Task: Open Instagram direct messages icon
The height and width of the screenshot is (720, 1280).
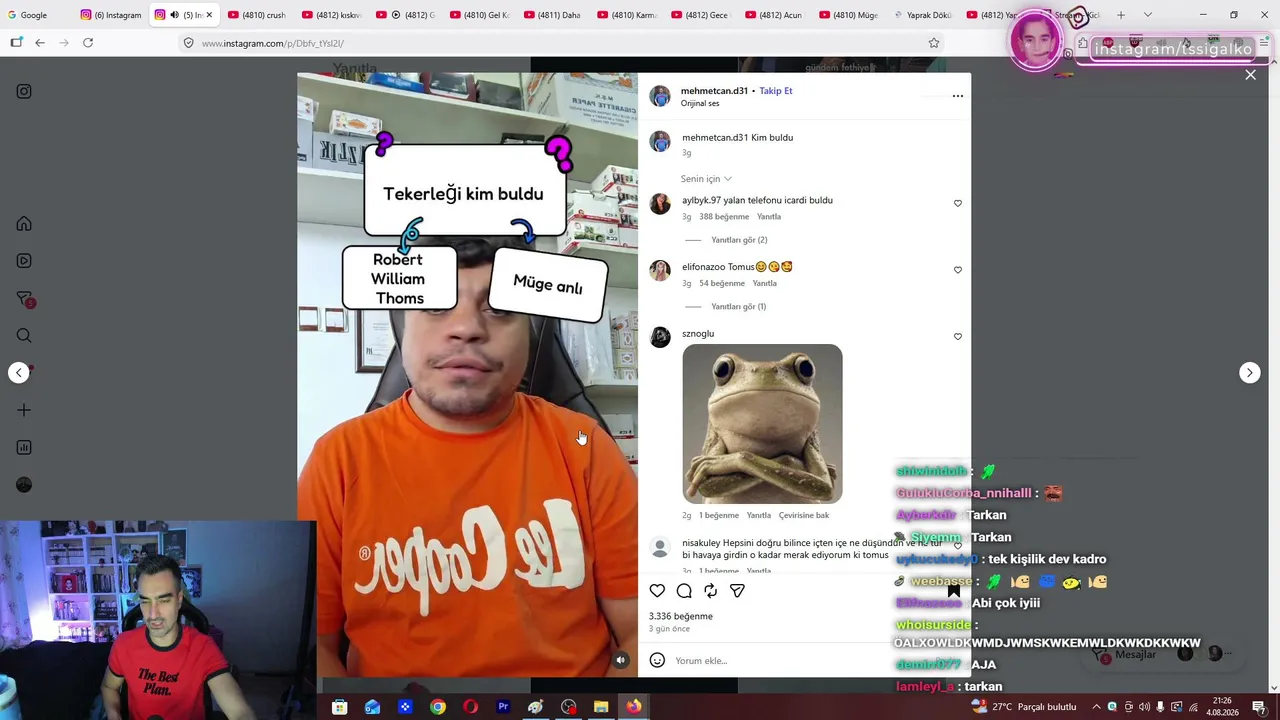Action: [x=25, y=299]
